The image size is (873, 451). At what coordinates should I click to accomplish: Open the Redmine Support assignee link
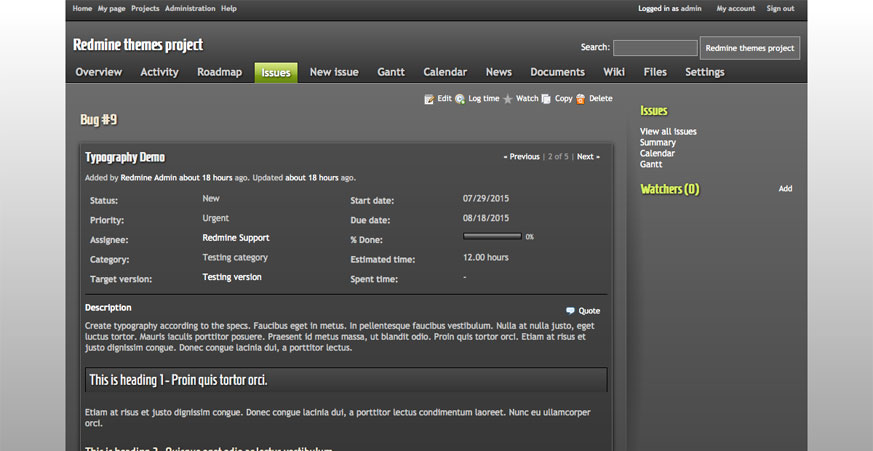tap(236, 238)
